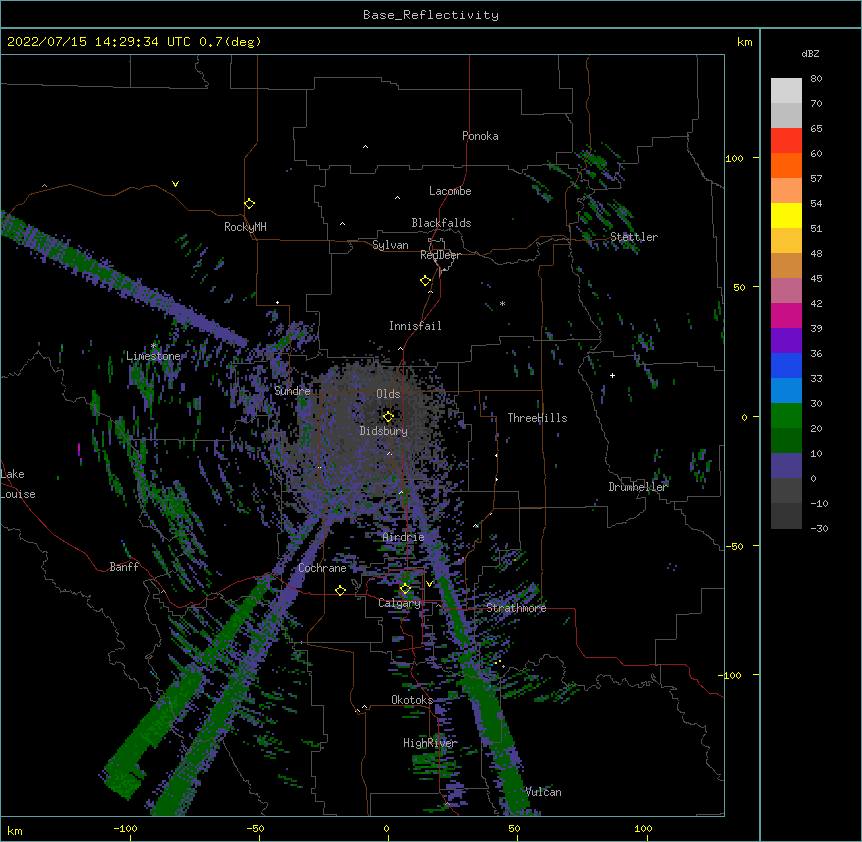
Task: Select the orange 60-57 dBZ legend swatch
Action: tap(786, 165)
